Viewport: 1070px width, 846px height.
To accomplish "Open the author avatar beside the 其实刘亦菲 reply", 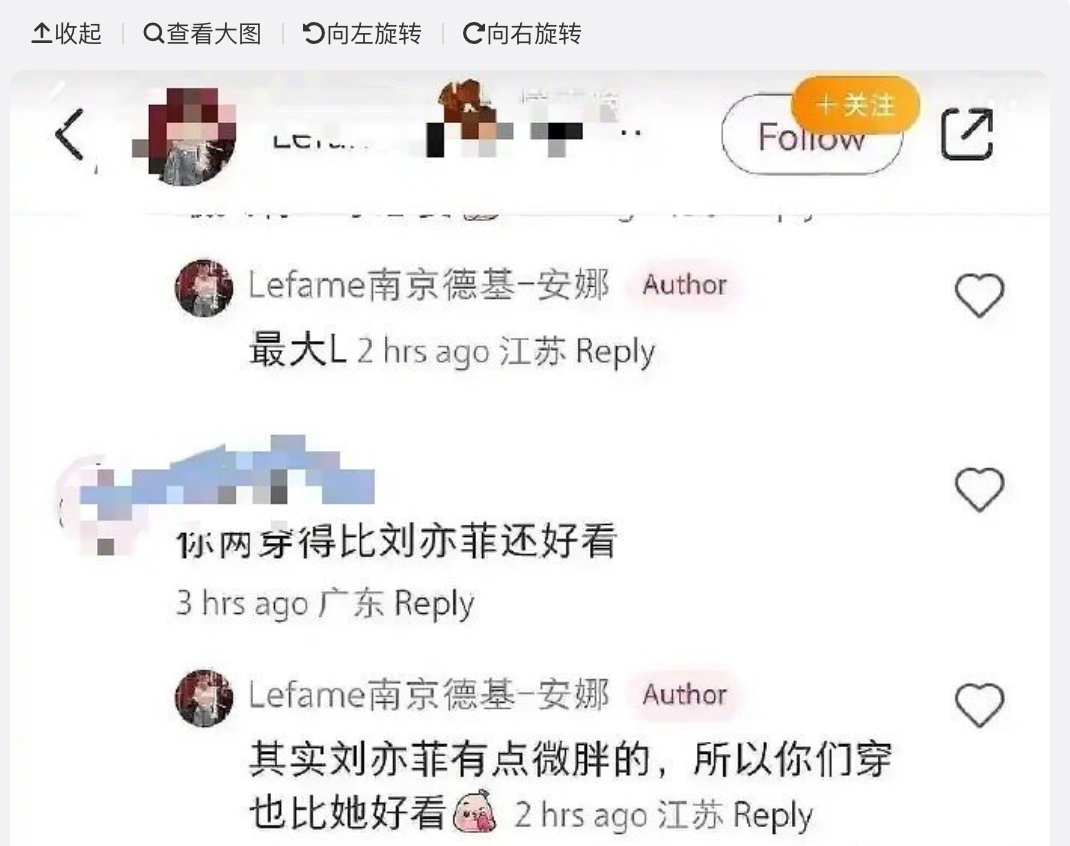I will click(x=203, y=698).
